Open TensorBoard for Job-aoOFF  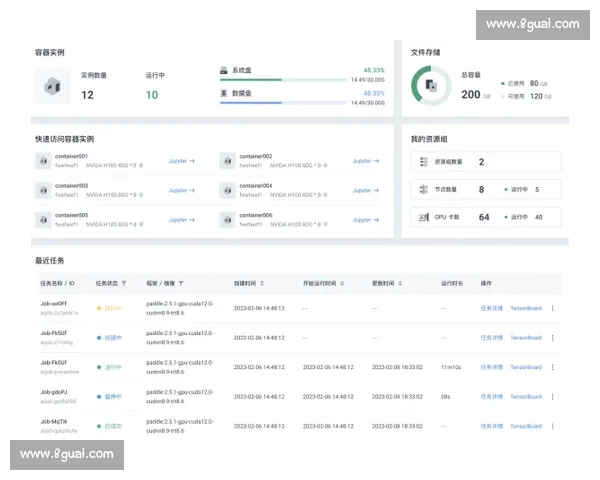[x=526, y=309]
